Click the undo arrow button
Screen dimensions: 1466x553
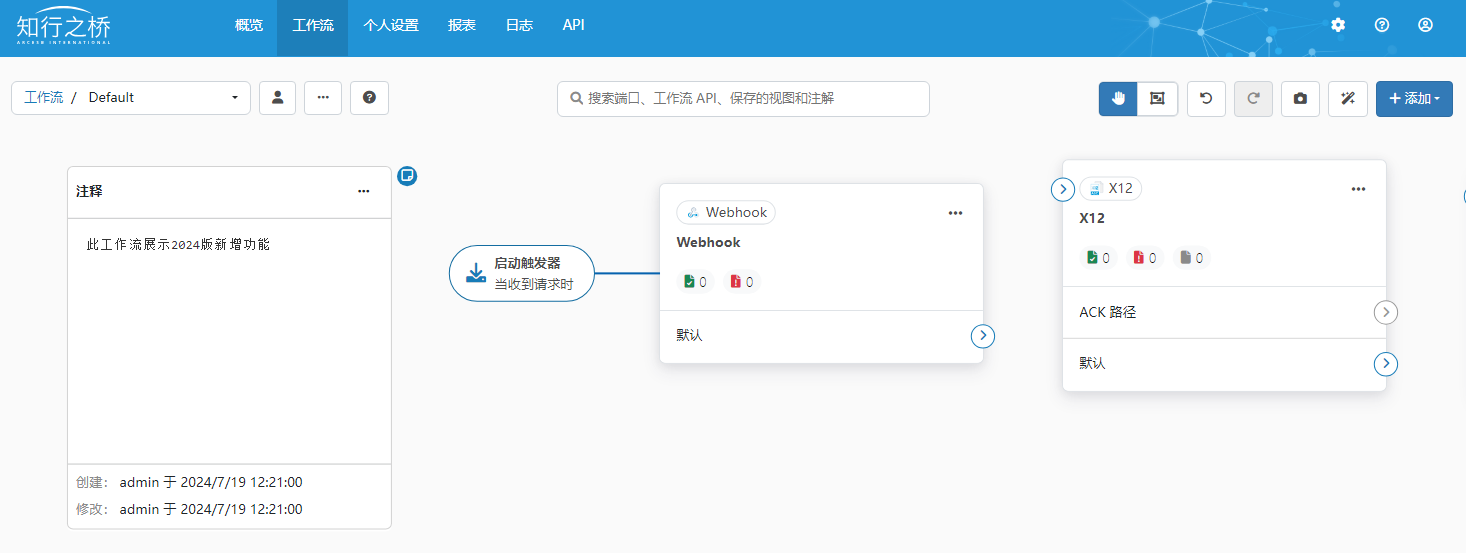tap(1206, 98)
